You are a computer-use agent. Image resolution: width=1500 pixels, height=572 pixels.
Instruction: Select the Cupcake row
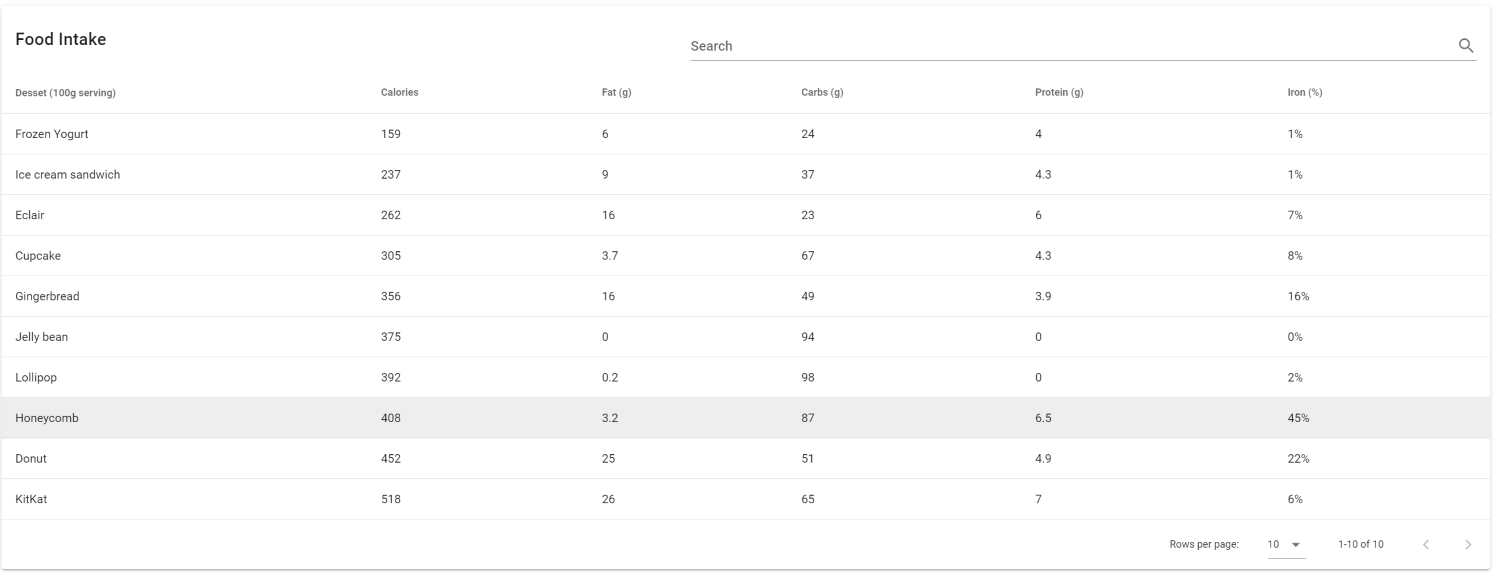tap(38, 256)
